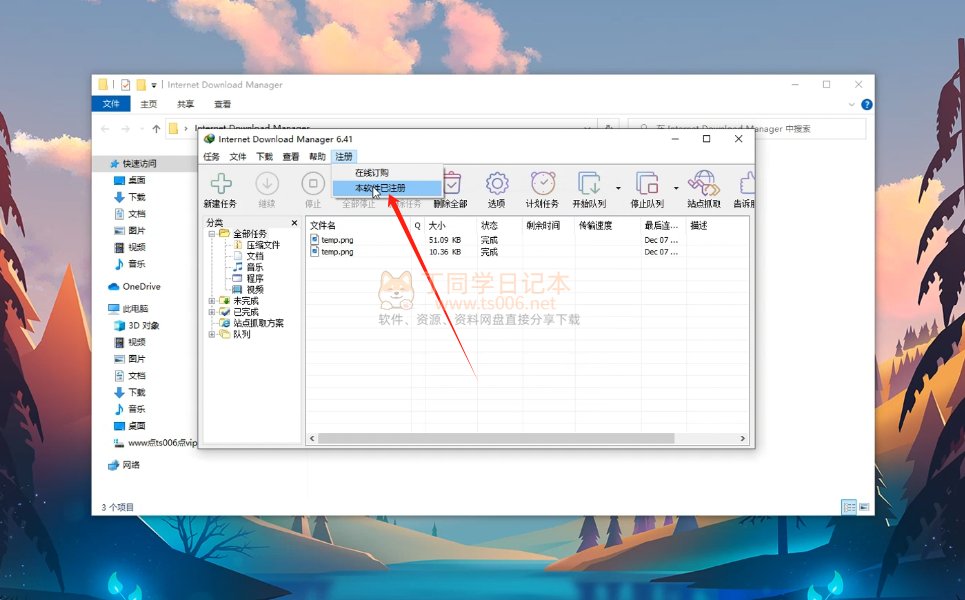Choose 在线订购 from the 注册 menu
This screenshot has height=600, width=965.
pyautogui.click(x=387, y=173)
